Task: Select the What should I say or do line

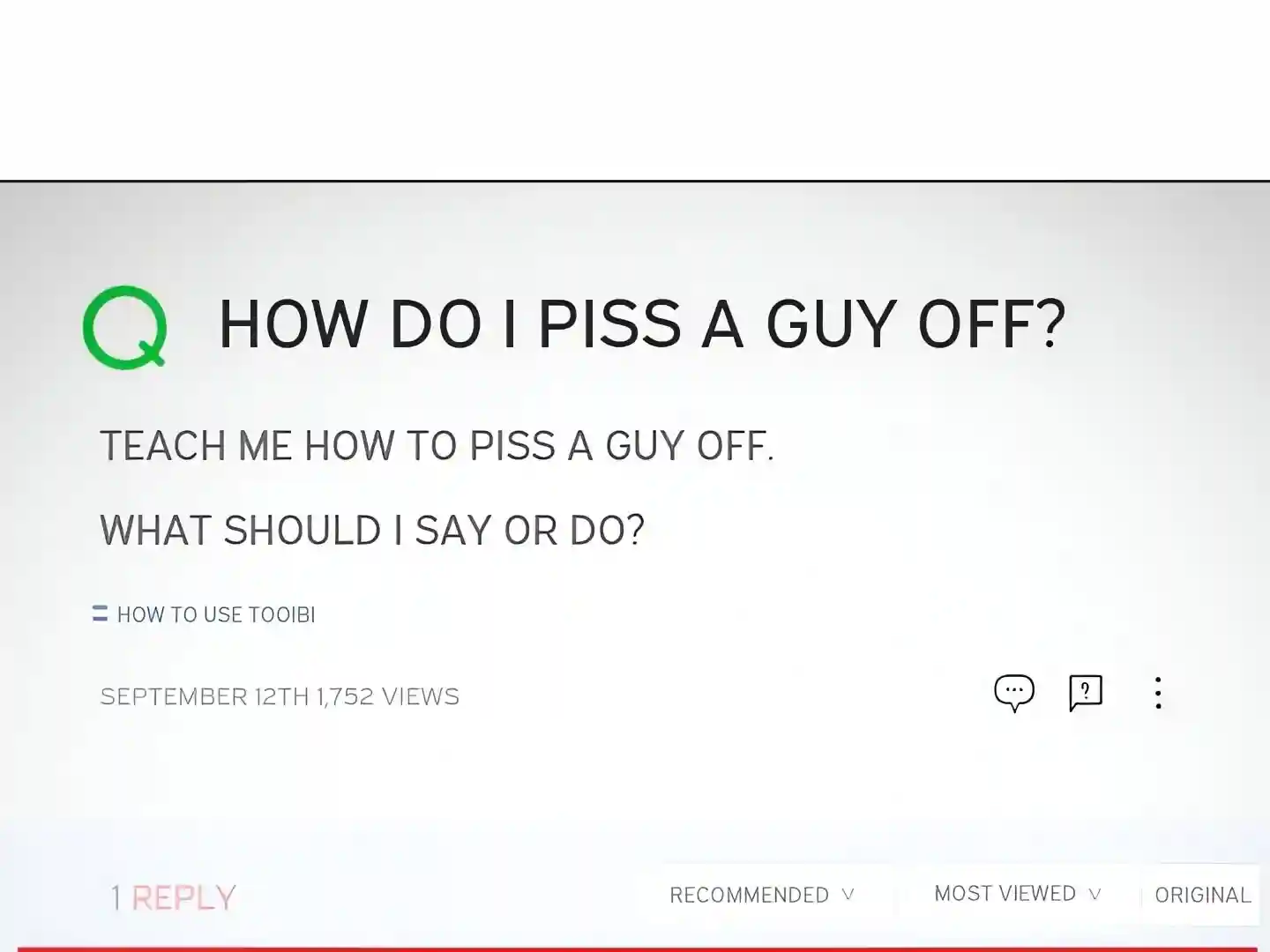Action: pyautogui.click(x=372, y=531)
